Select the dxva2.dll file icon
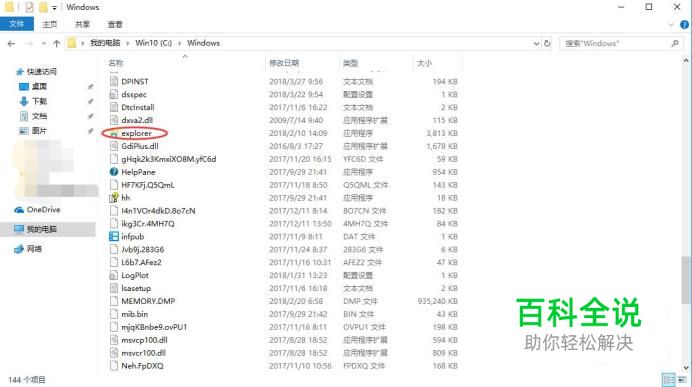692x387 pixels. (114, 120)
